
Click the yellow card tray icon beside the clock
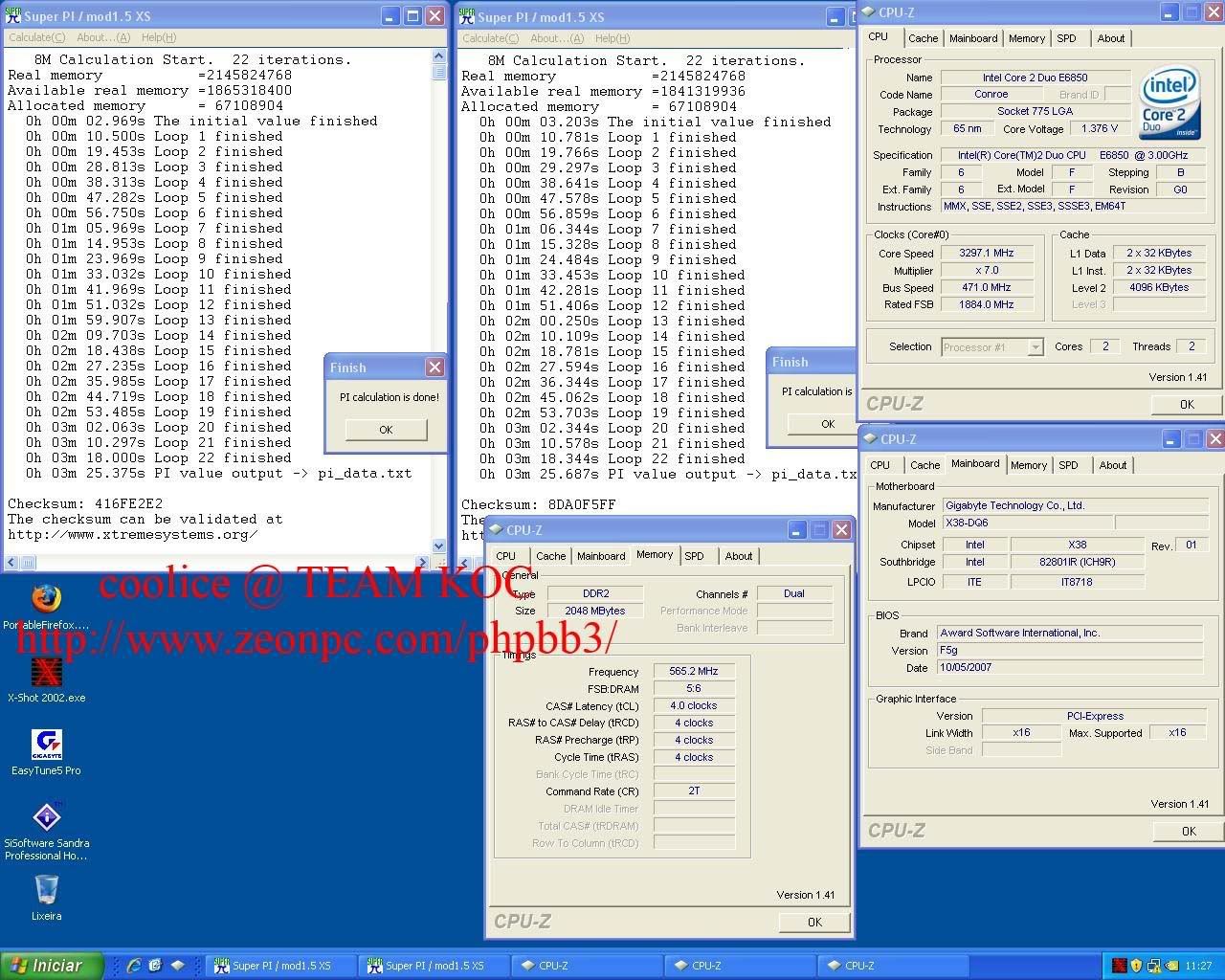pos(1171,966)
